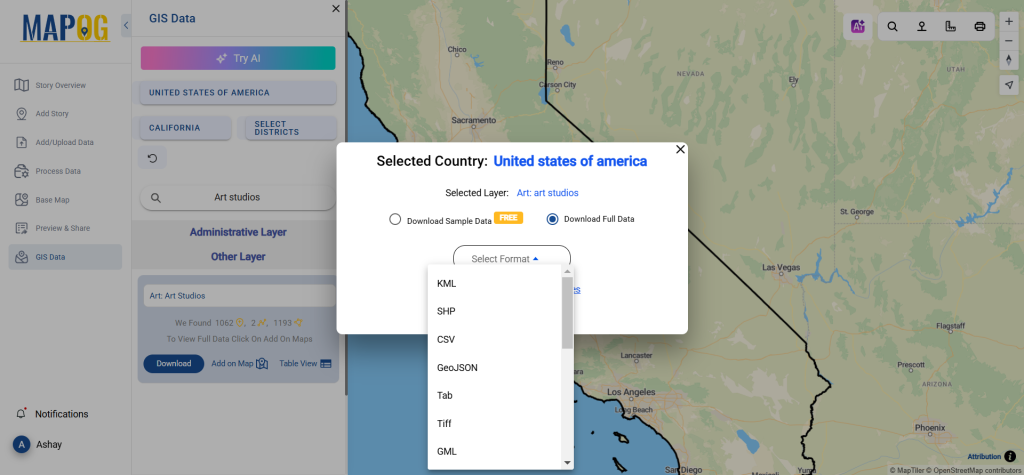This screenshot has height=475, width=1024.
Task: Reset bearing with the compass icon
Action: click(1009, 59)
